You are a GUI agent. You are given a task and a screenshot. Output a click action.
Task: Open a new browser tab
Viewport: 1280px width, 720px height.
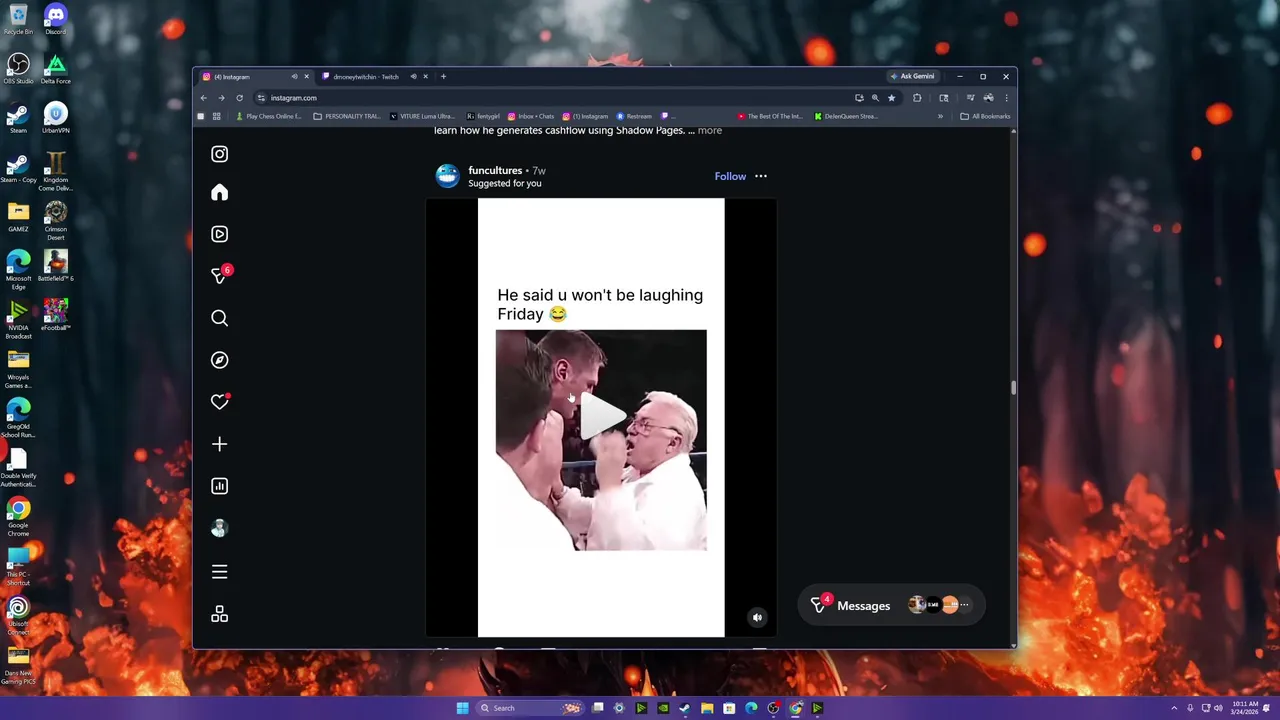point(443,77)
